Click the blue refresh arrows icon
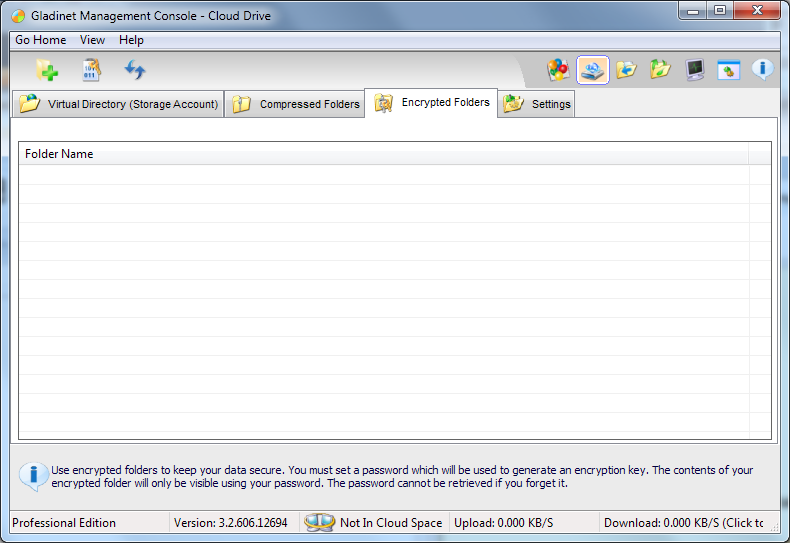 (x=135, y=70)
